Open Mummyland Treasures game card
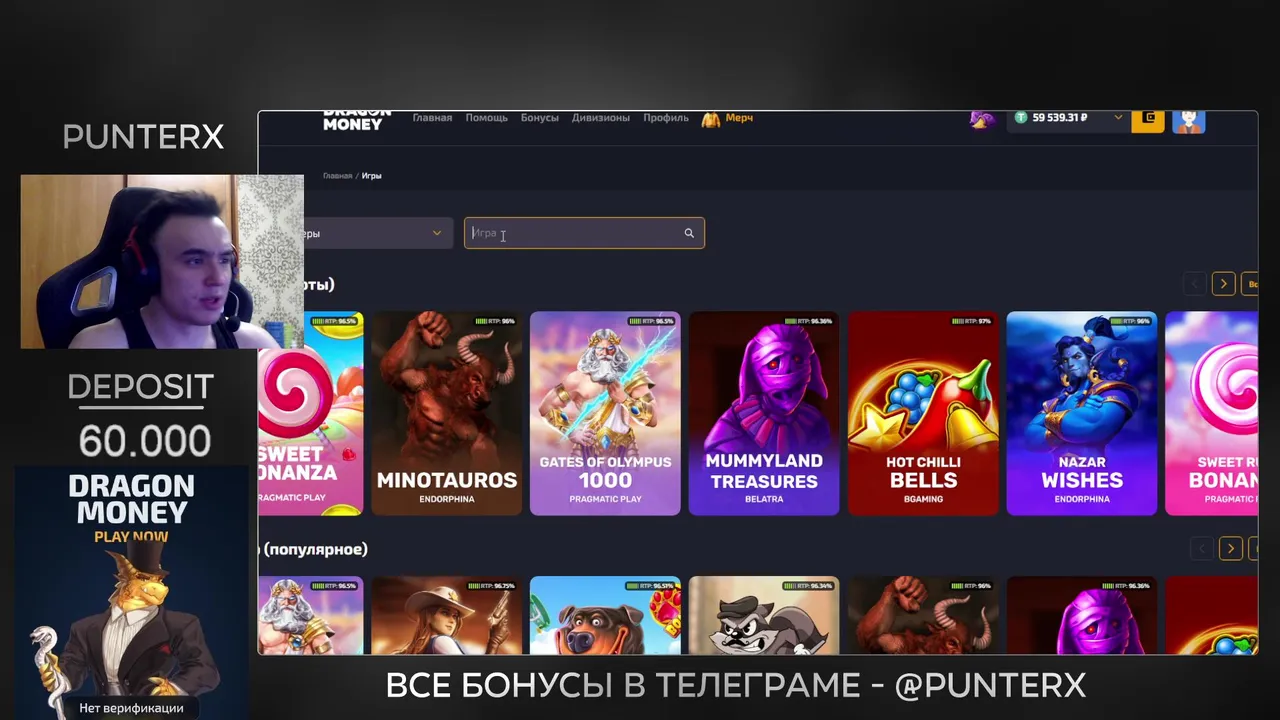Image resolution: width=1280 pixels, height=720 pixels. [x=764, y=413]
